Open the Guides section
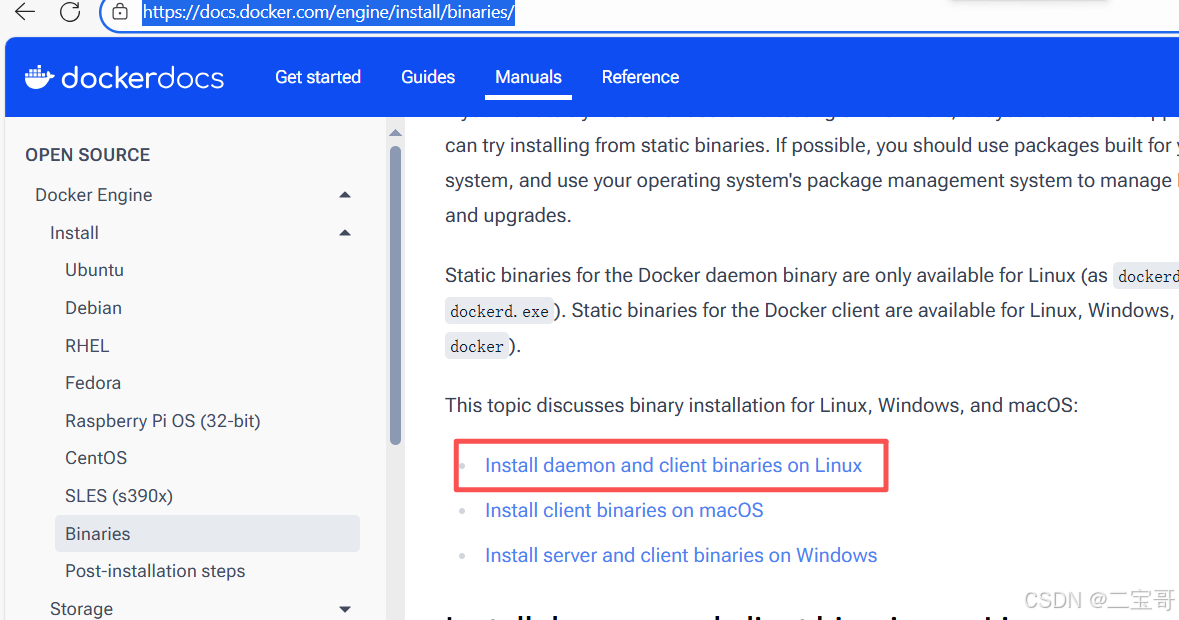1179x620 pixels. pyautogui.click(x=428, y=77)
